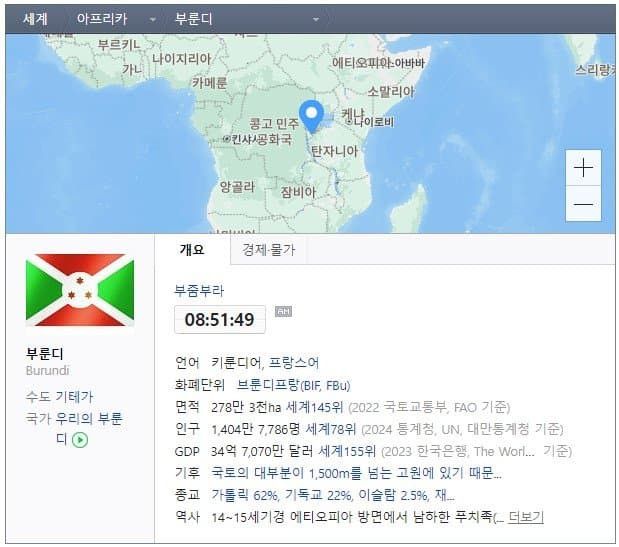
Task: Play the national anthem 우리의 부룬디
Action: [x=80, y=439]
